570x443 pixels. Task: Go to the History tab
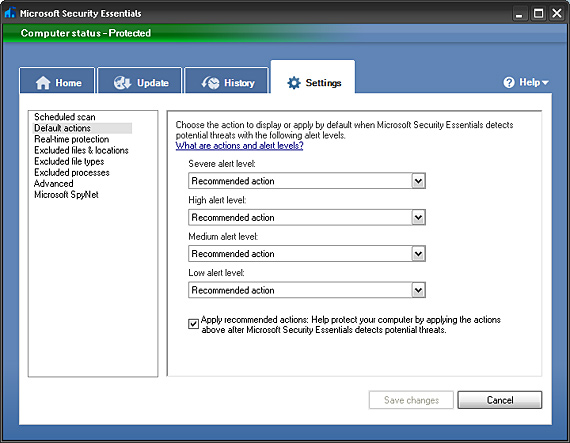[x=227, y=80]
